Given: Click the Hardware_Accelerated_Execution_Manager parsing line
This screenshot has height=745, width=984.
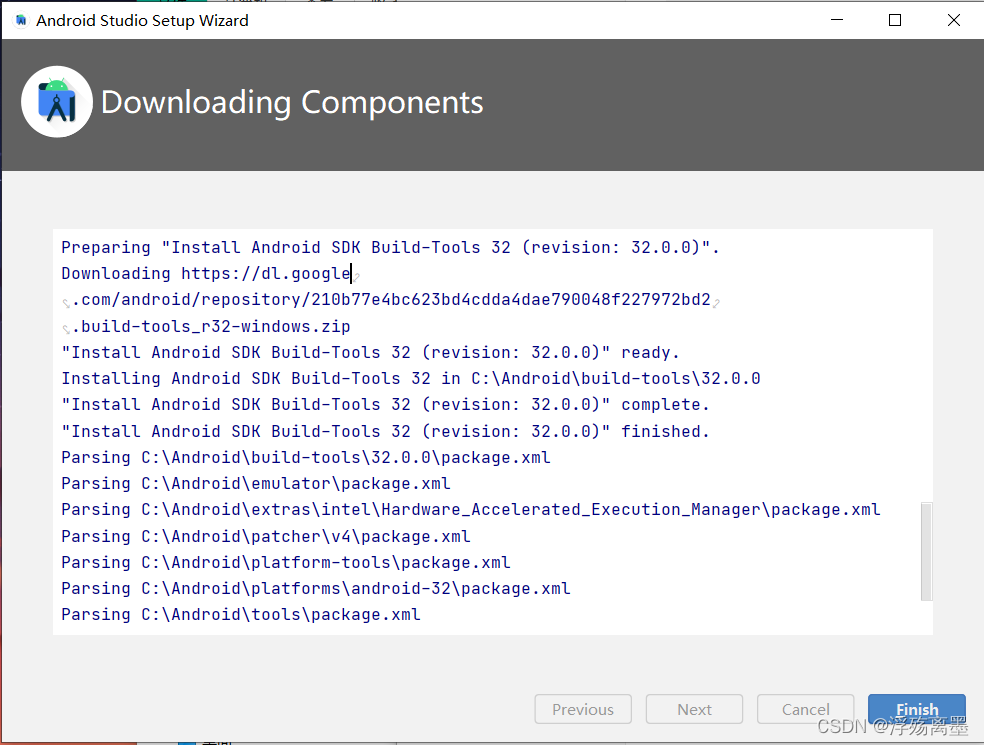Looking at the screenshot, I should 471,510.
